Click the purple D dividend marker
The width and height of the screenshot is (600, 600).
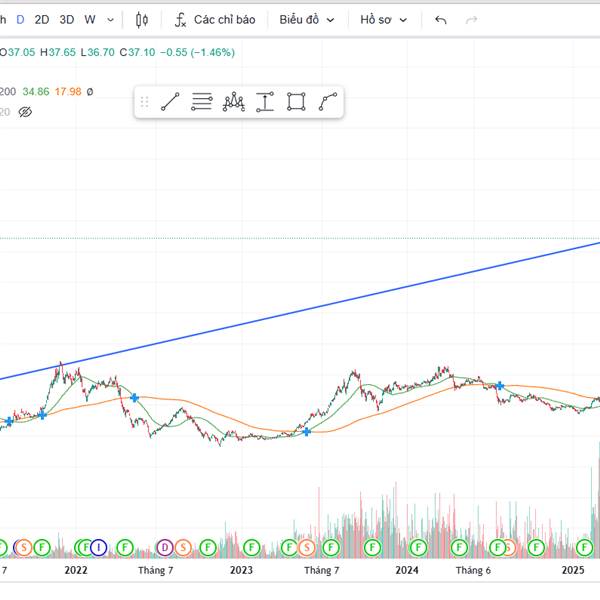pyautogui.click(x=165, y=548)
